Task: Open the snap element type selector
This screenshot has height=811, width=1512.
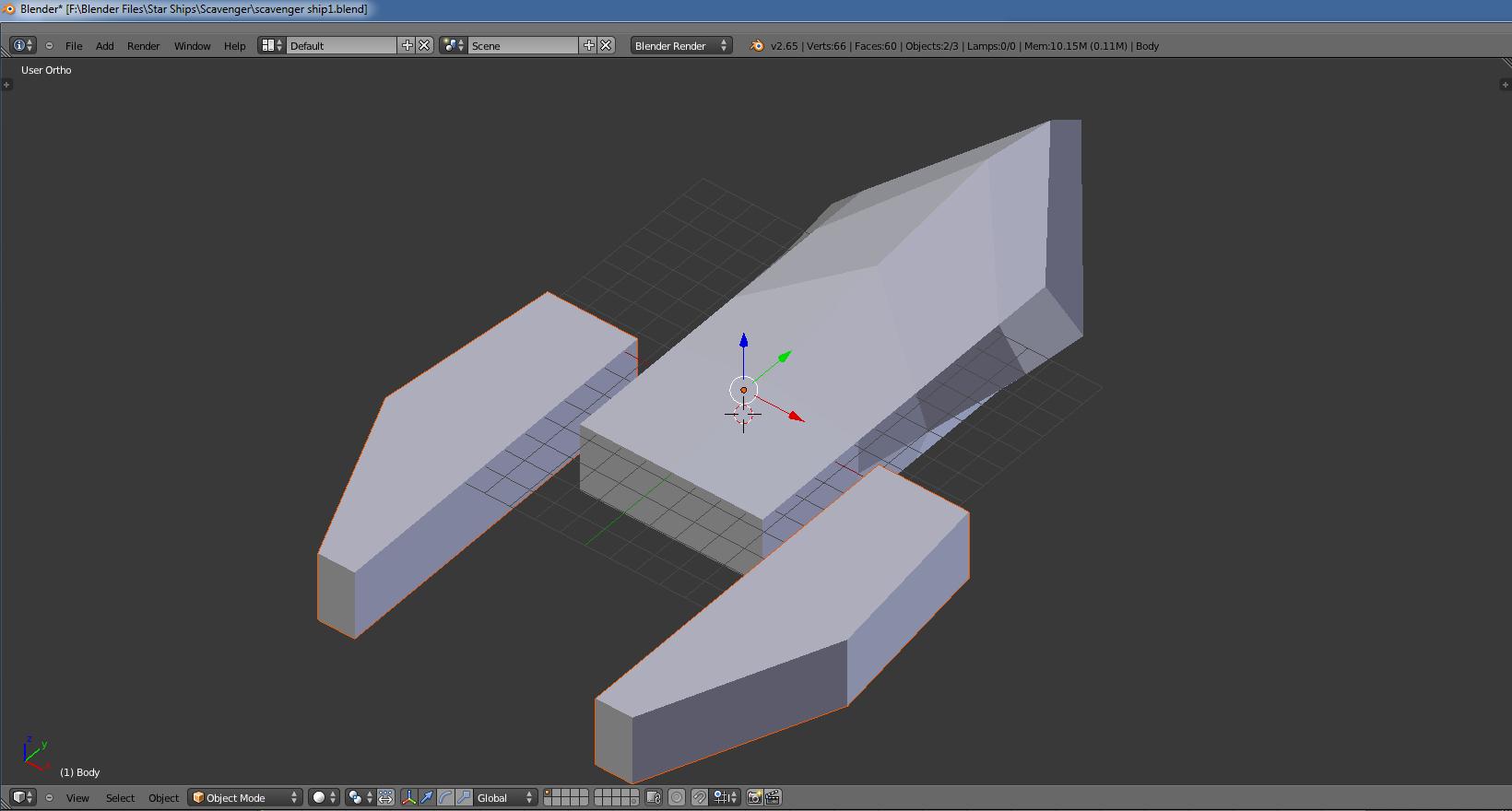Action: [x=725, y=797]
